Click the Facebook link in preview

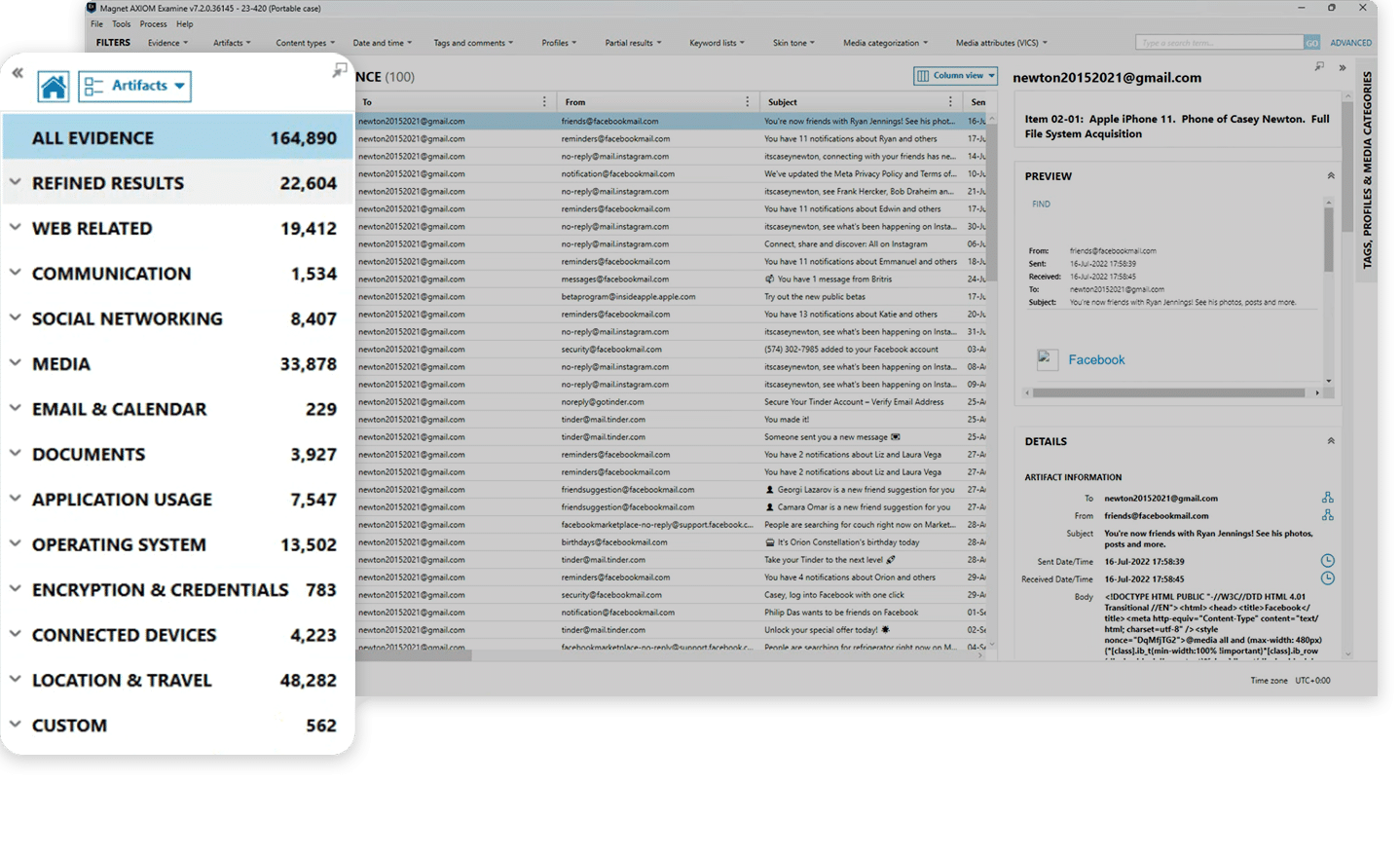pos(1096,359)
